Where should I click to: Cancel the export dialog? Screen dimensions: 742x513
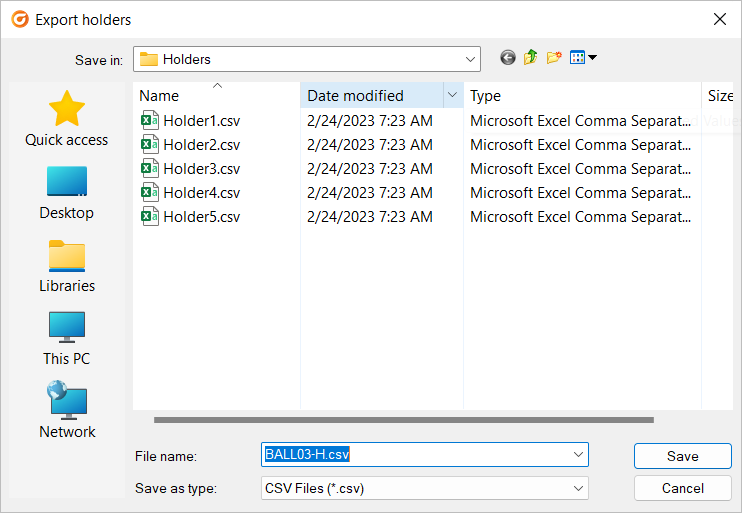(x=683, y=488)
